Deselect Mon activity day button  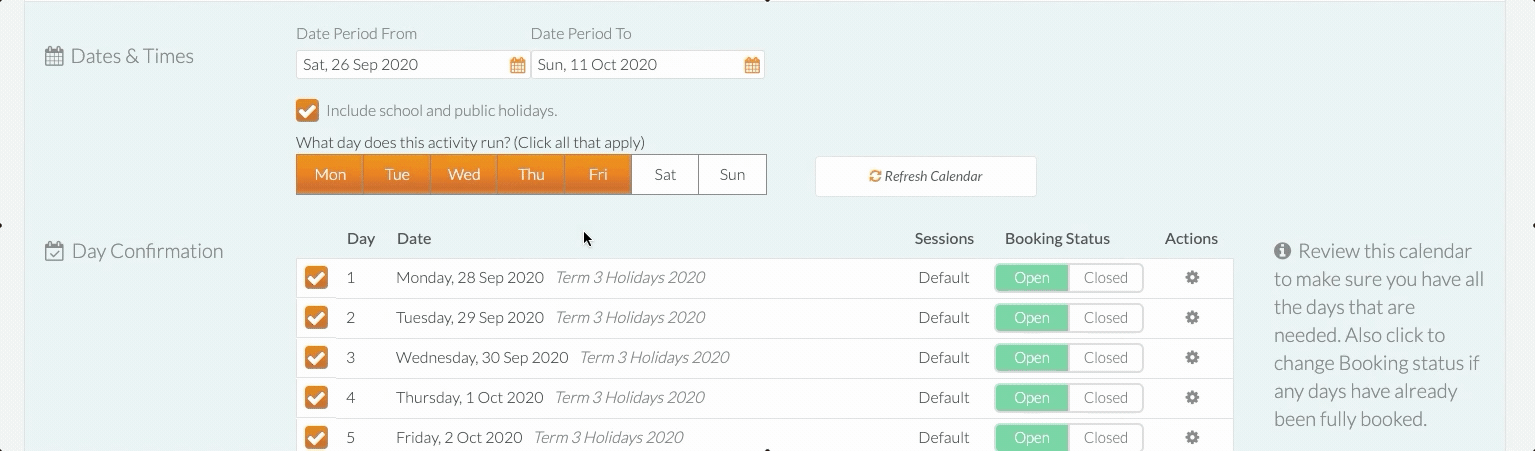tap(330, 174)
